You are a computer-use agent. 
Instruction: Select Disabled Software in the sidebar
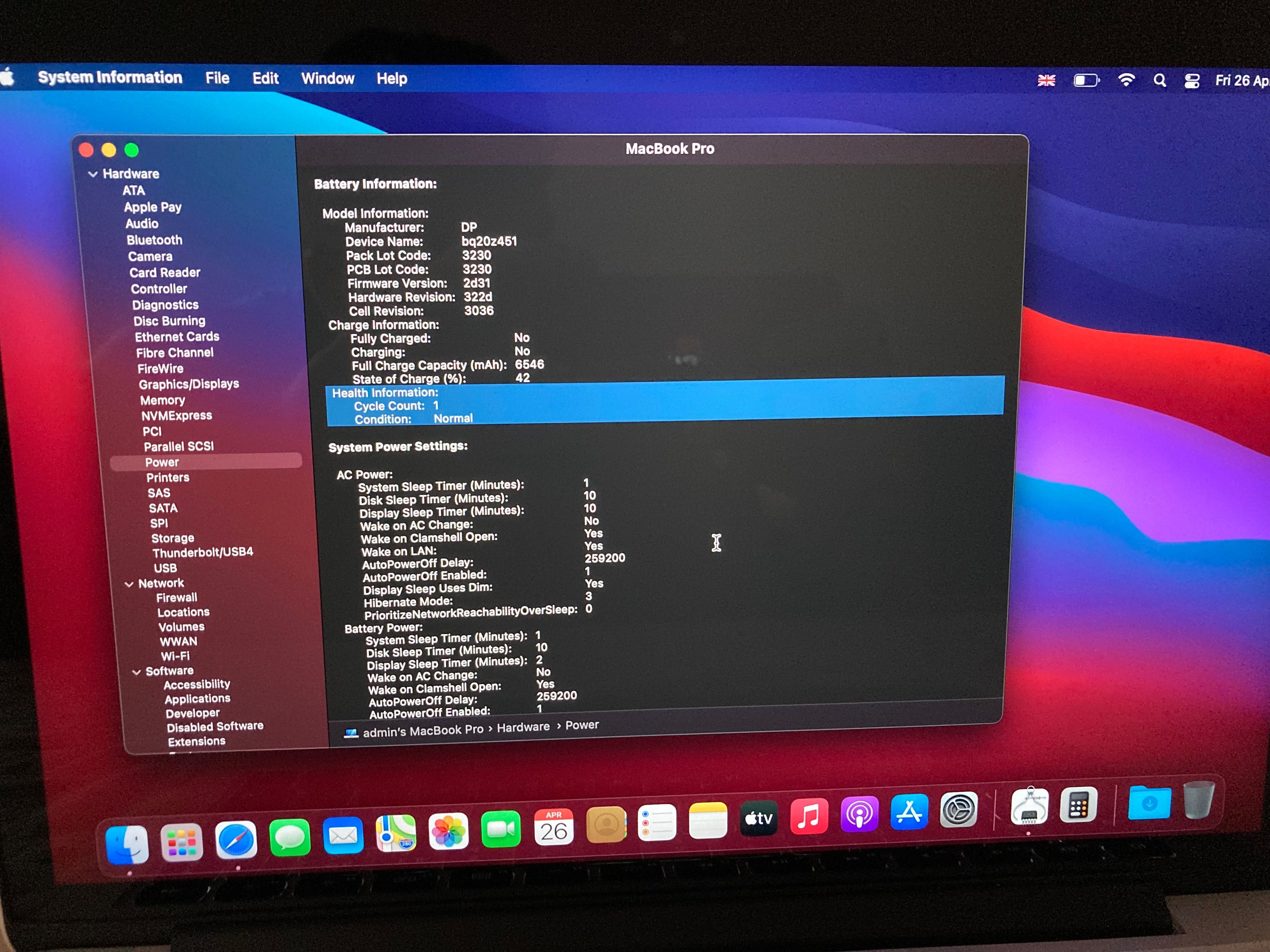click(215, 727)
